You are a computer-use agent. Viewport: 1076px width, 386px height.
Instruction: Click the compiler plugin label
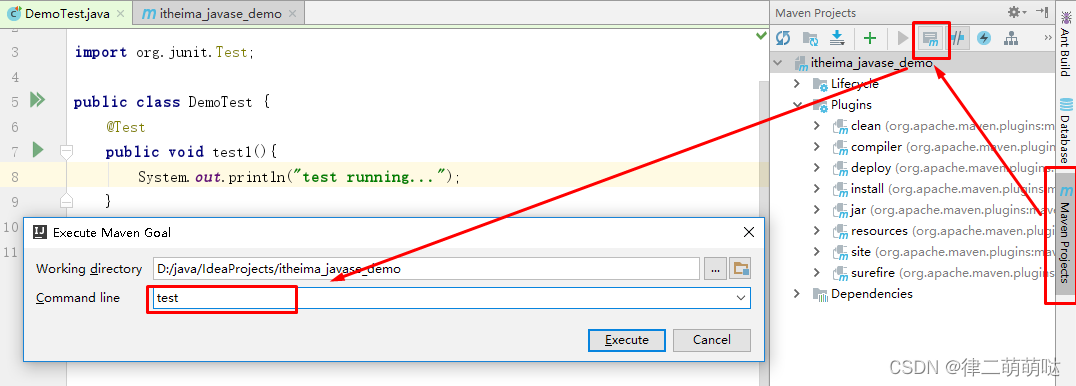pos(876,147)
